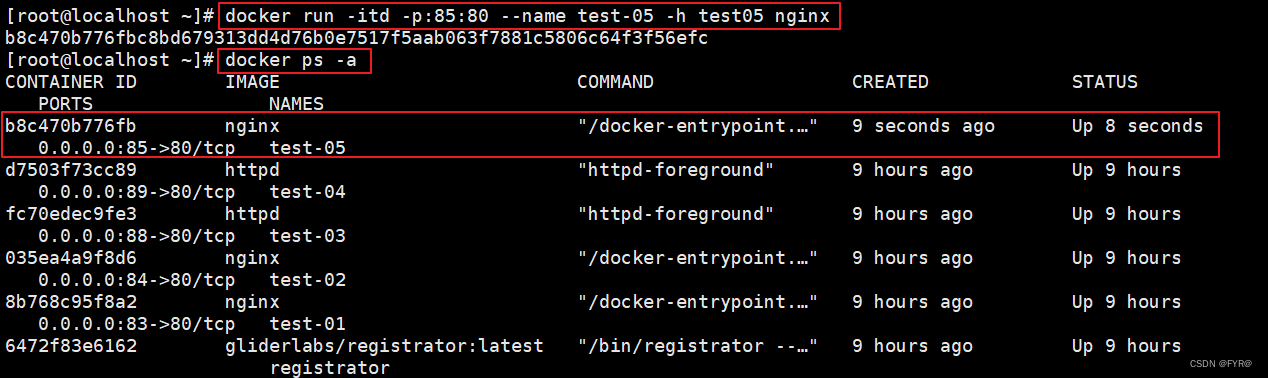The image size is (1268, 378).
Task: Click the CREATED column header
Action: click(890, 82)
